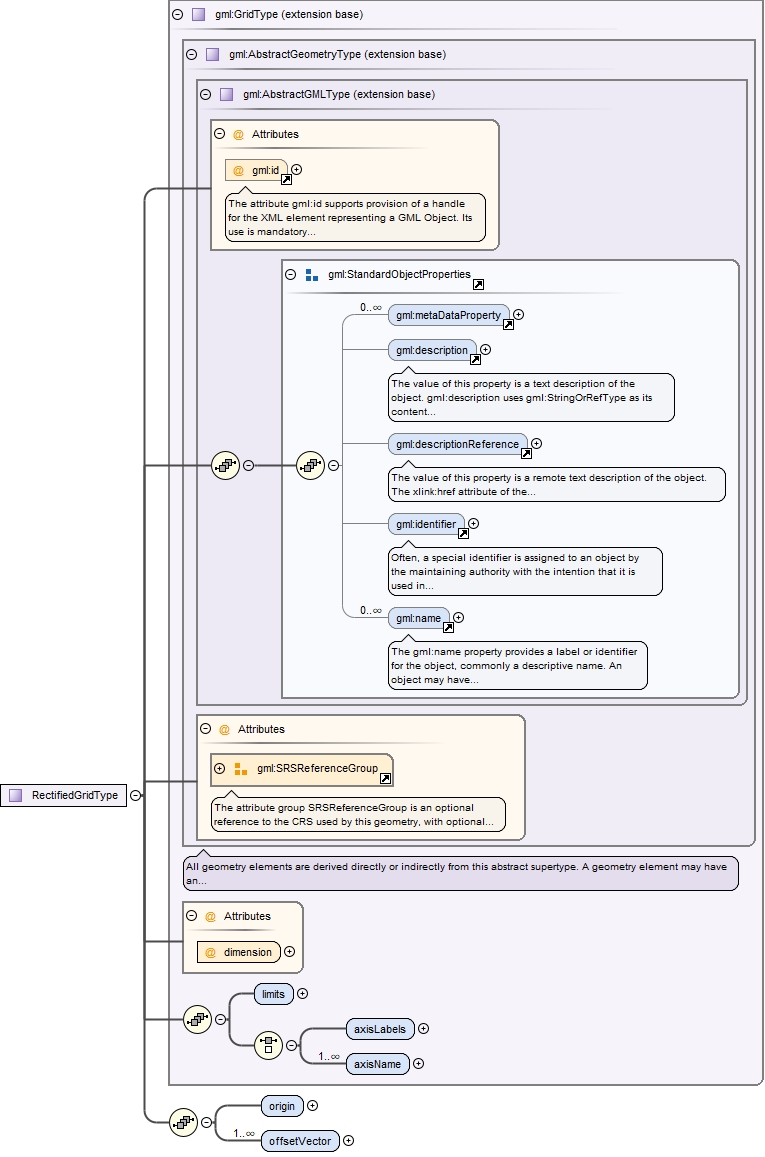
Task: Click the gml:descriptionReference element
Action: click(457, 444)
